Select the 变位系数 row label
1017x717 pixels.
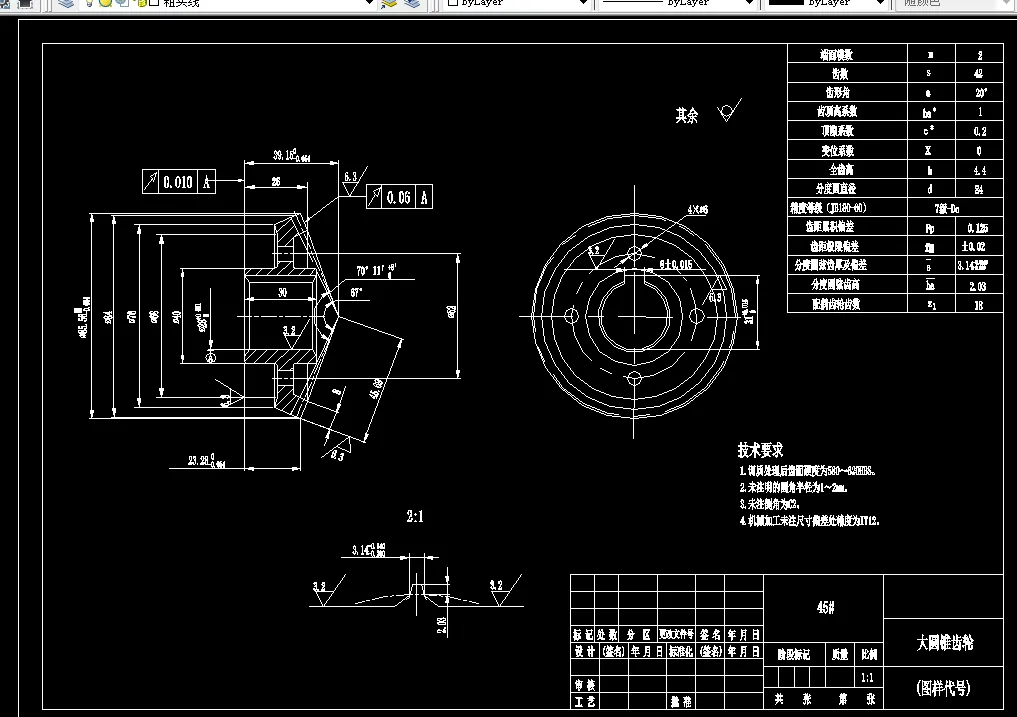(x=837, y=151)
